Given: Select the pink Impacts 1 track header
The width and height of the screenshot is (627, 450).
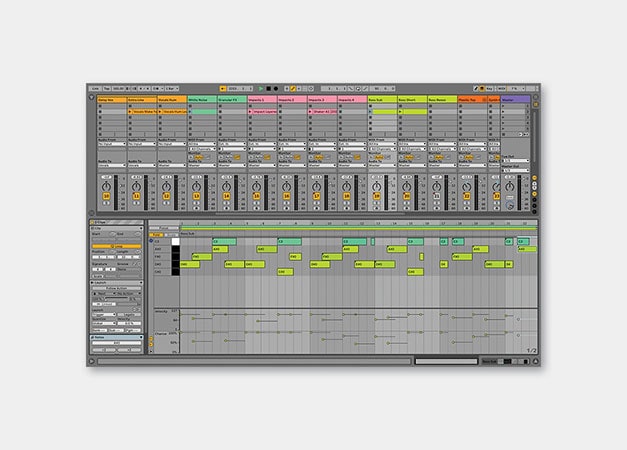Looking at the screenshot, I should pos(262,100).
